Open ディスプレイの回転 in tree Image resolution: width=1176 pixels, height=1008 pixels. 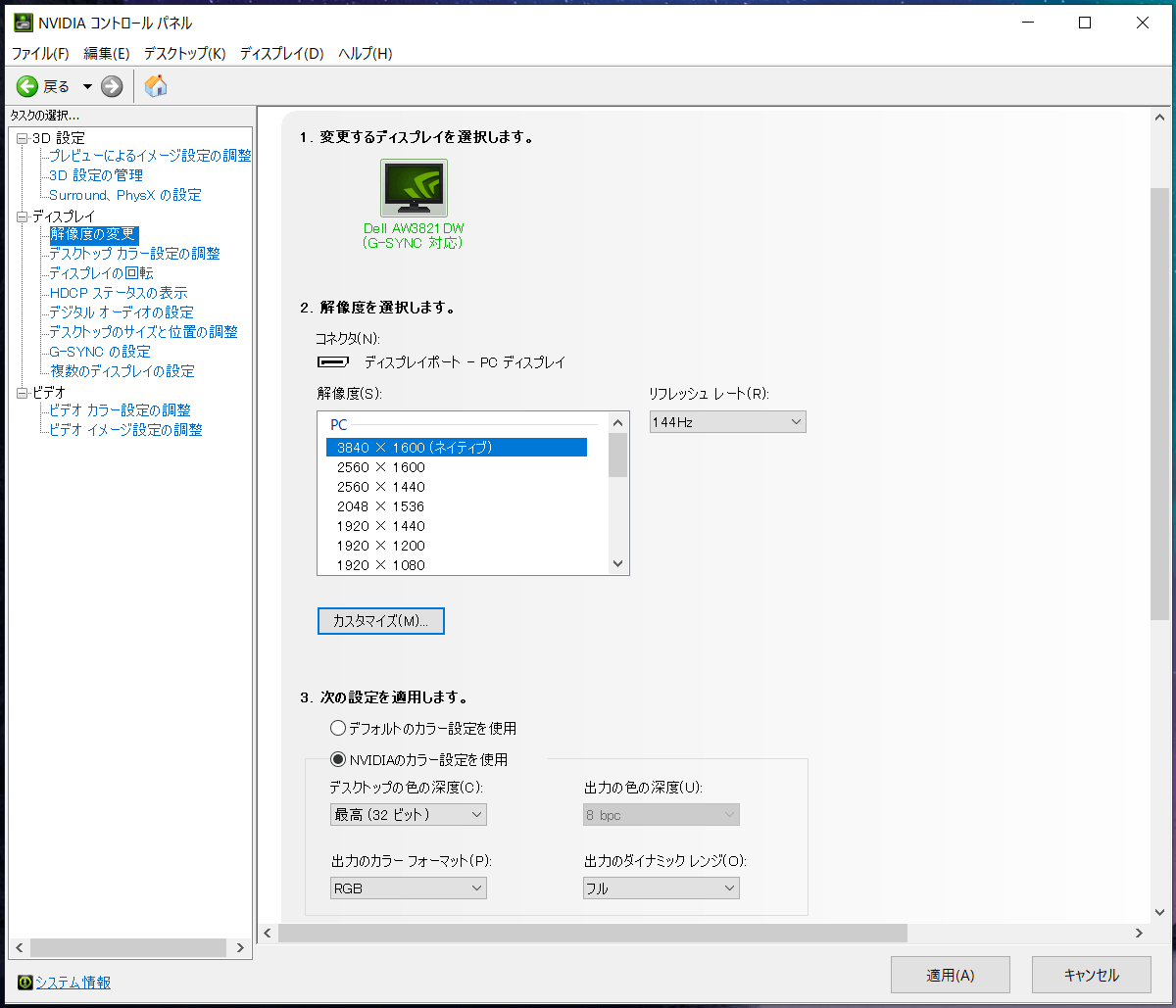point(101,273)
